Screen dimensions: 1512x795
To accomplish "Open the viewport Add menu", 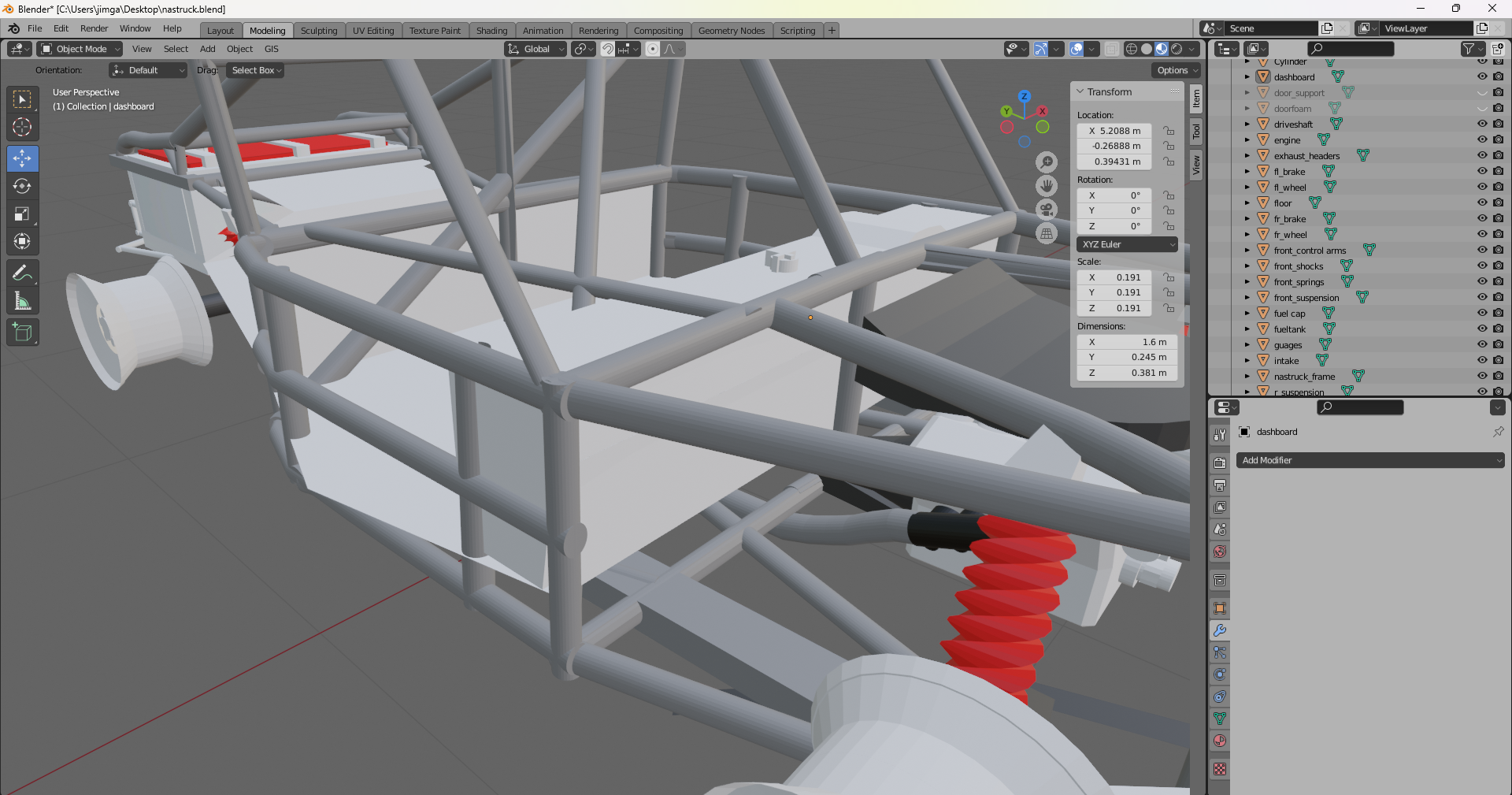I will point(208,49).
